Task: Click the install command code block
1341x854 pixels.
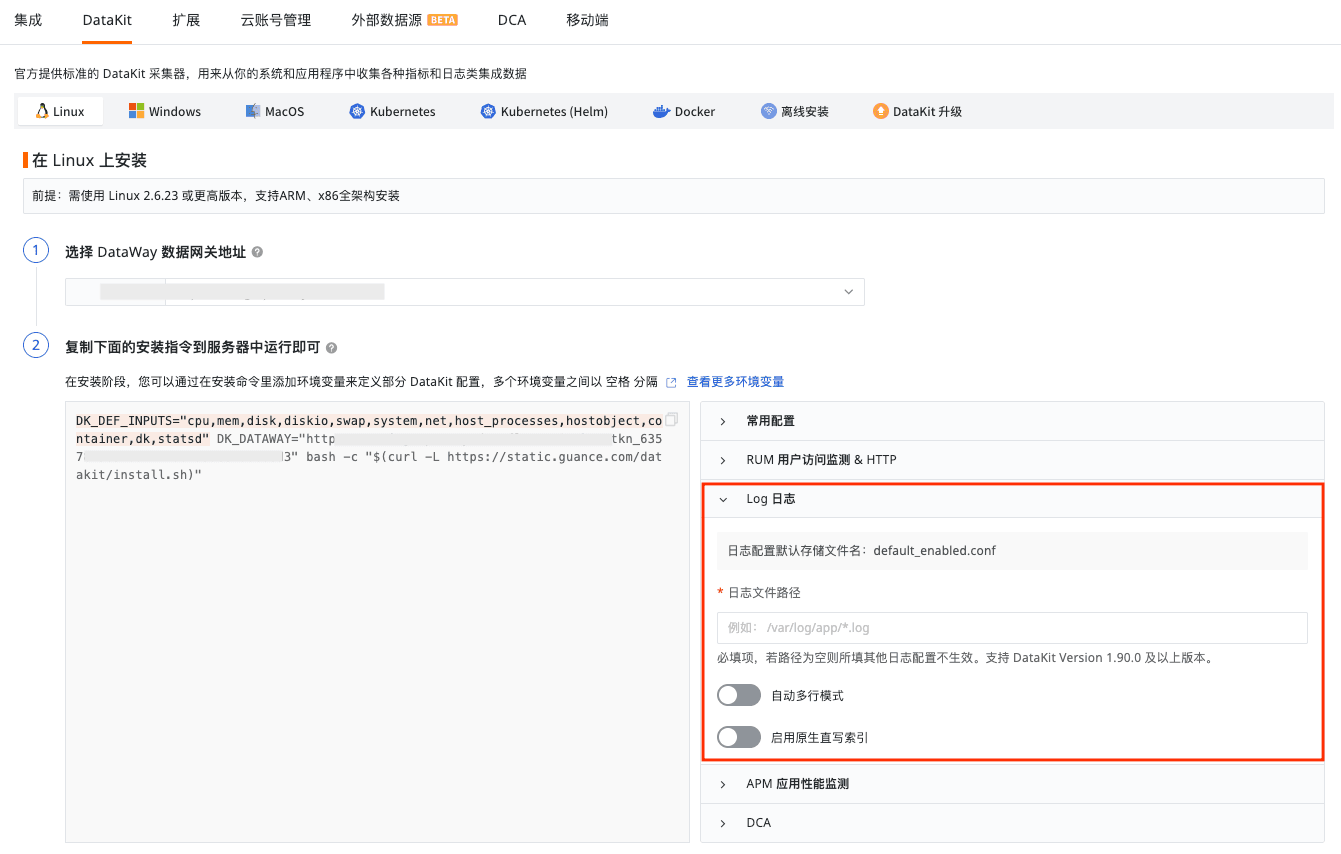Action: click(x=377, y=622)
